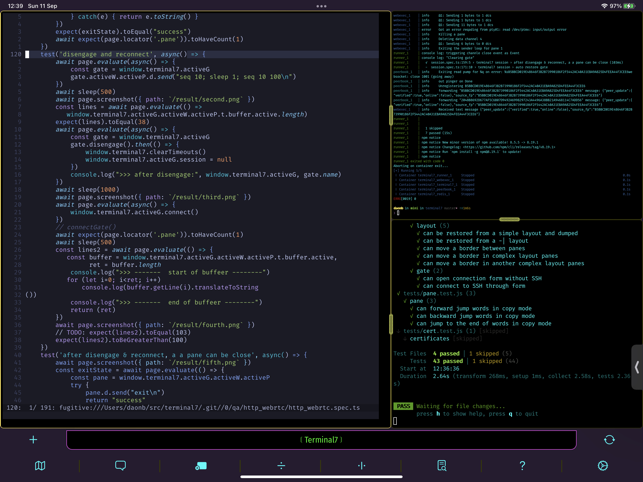
Task: Click the vertical split pane icon
Action: (x=361, y=466)
